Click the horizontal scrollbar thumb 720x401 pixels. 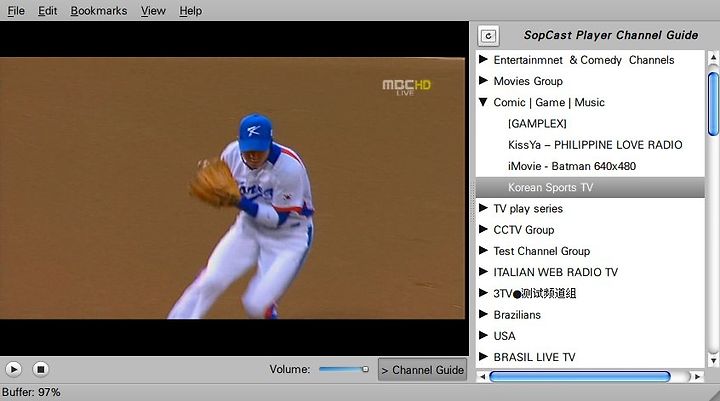(580, 377)
